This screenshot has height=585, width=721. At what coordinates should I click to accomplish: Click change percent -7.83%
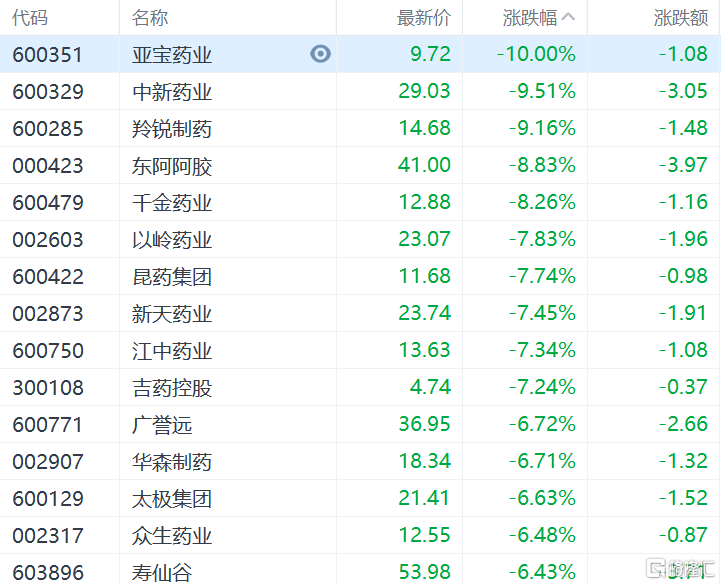point(542,239)
